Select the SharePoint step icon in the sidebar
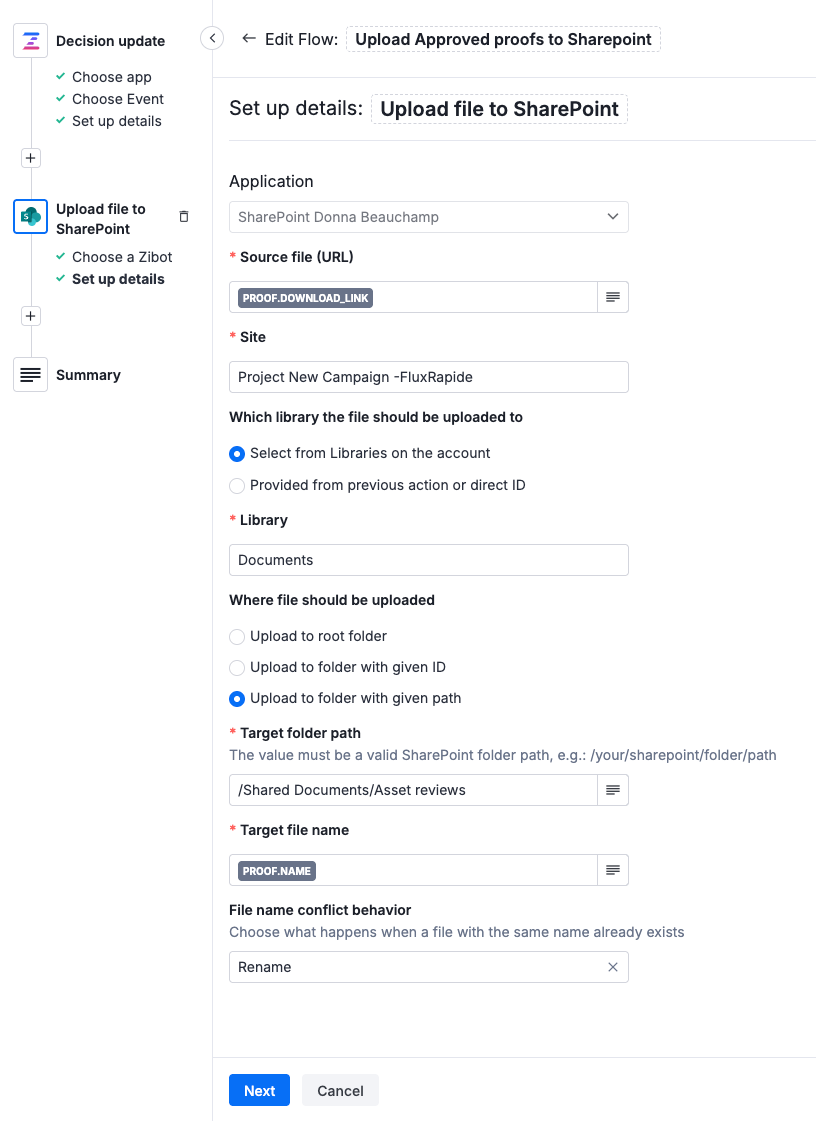Screen dimensions: 816x1121 click(30, 216)
